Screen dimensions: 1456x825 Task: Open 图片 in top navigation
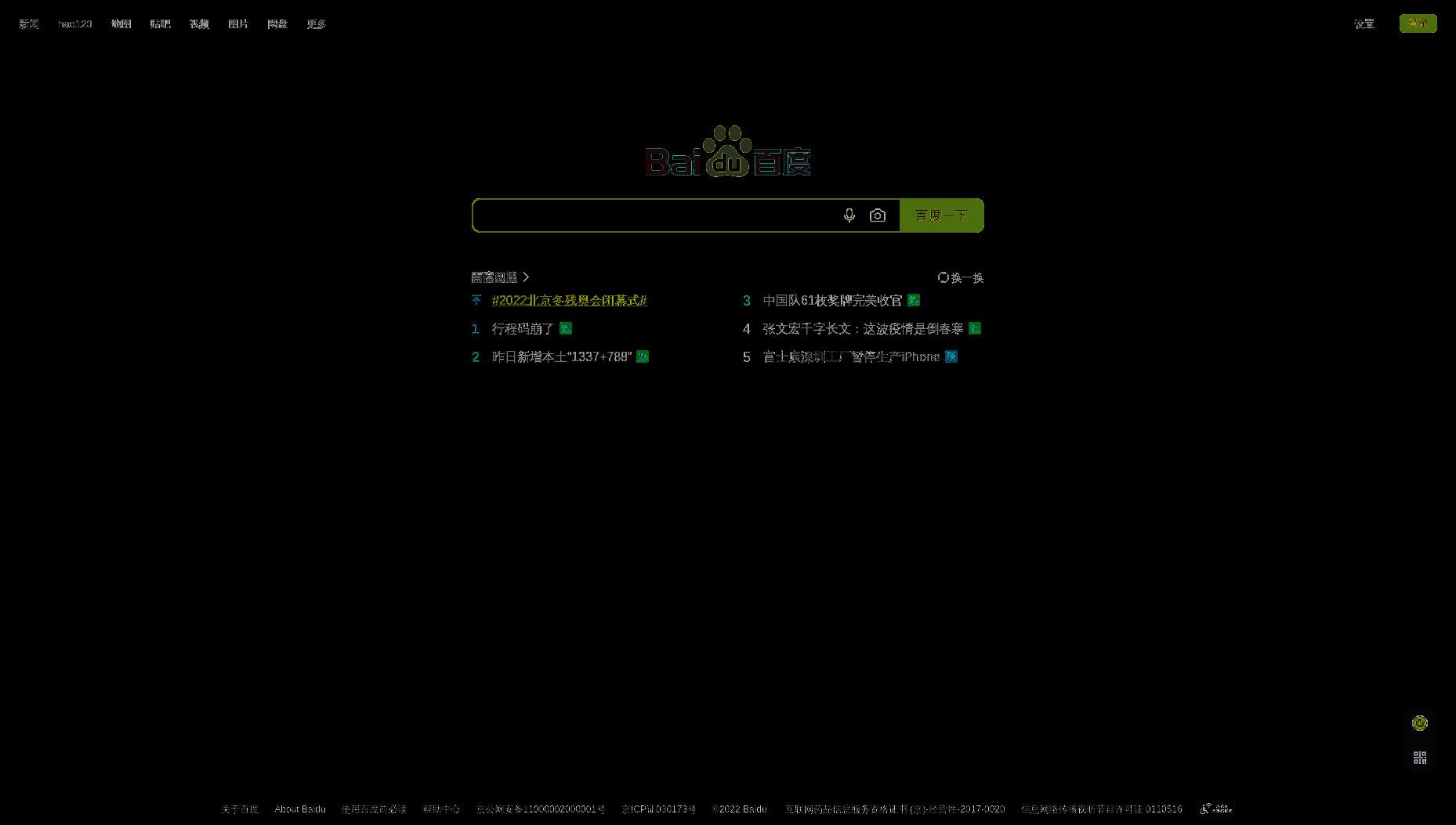point(238,24)
